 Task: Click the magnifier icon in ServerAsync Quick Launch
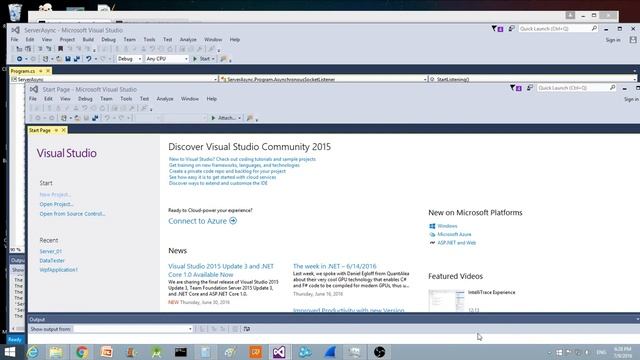point(594,29)
